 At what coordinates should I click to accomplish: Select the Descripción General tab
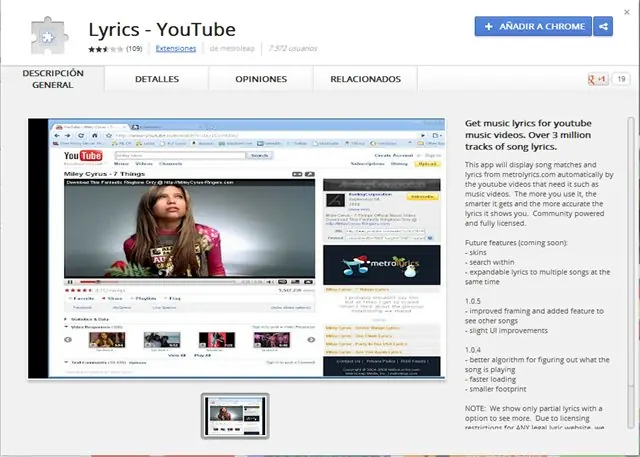pyautogui.click(x=53, y=79)
